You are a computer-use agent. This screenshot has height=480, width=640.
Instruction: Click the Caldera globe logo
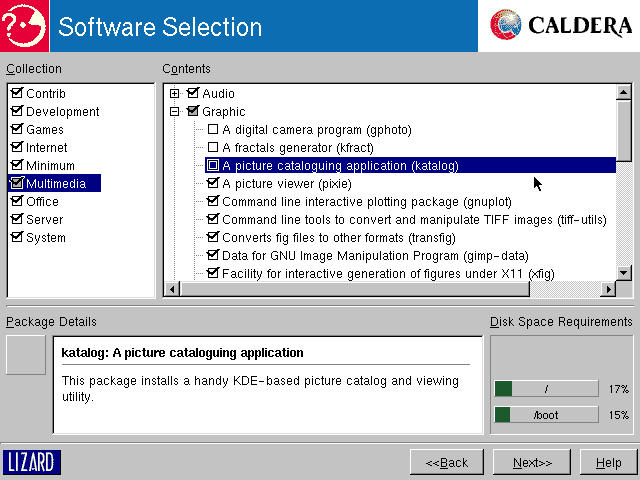point(508,25)
